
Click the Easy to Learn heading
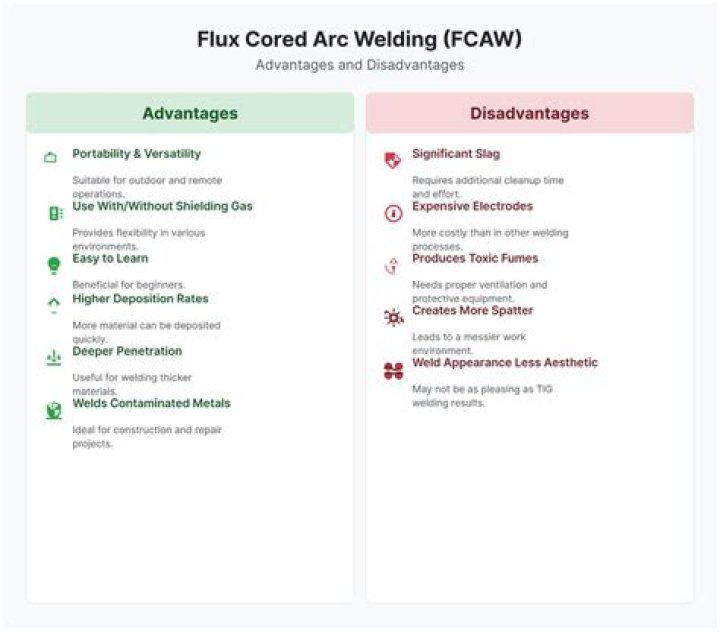(x=110, y=258)
